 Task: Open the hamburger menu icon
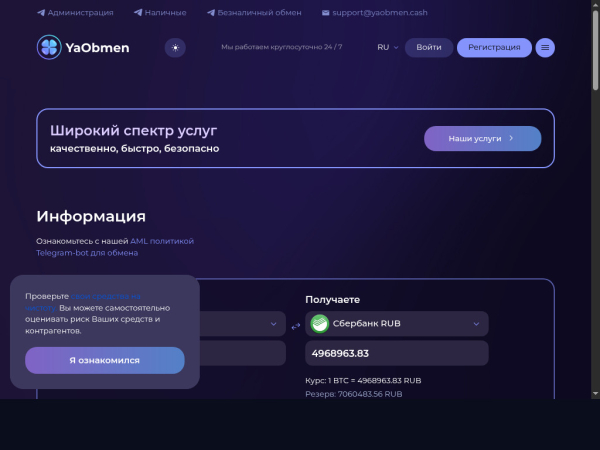pyautogui.click(x=545, y=48)
